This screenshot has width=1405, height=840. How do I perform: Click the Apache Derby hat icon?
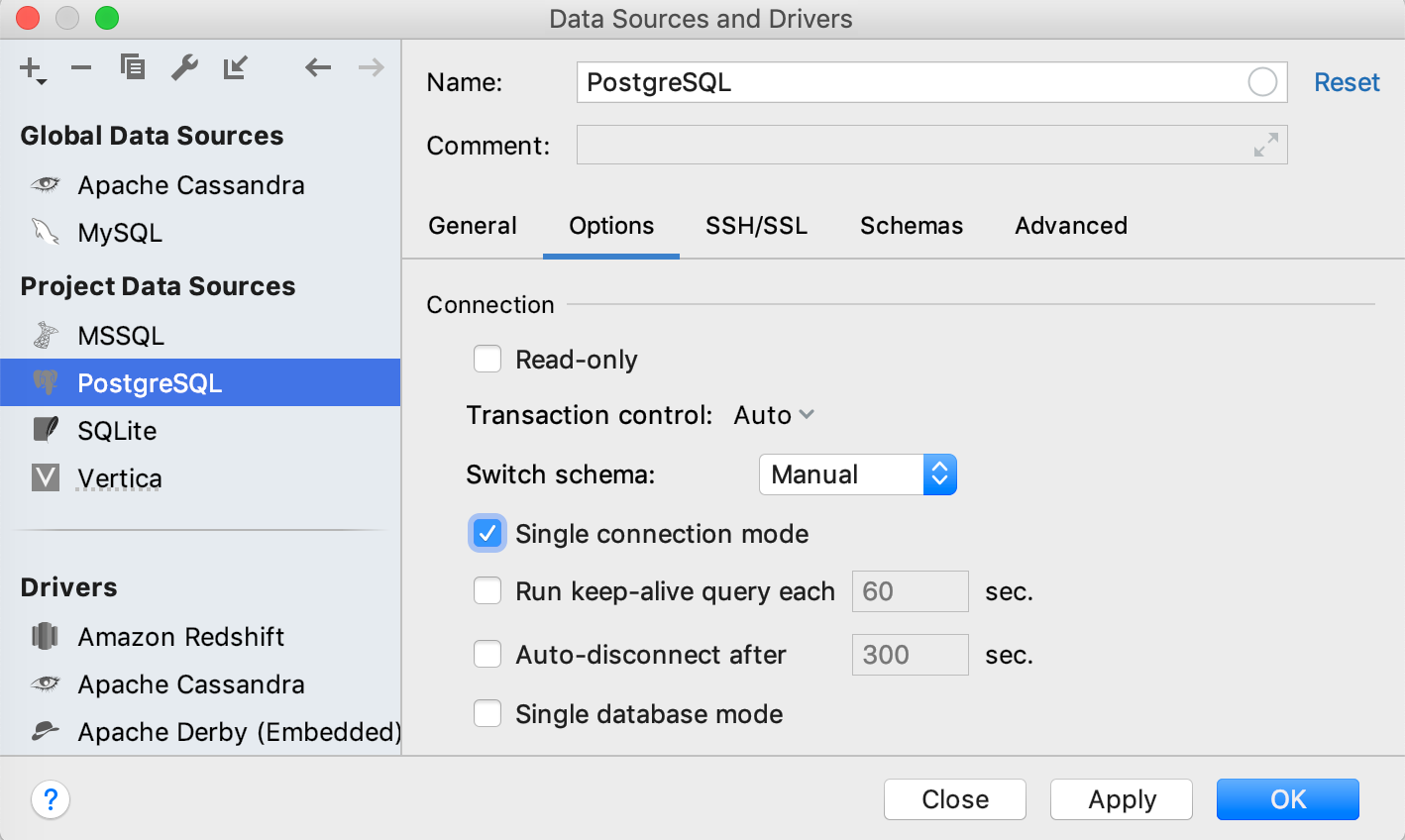(x=46, y=731)
